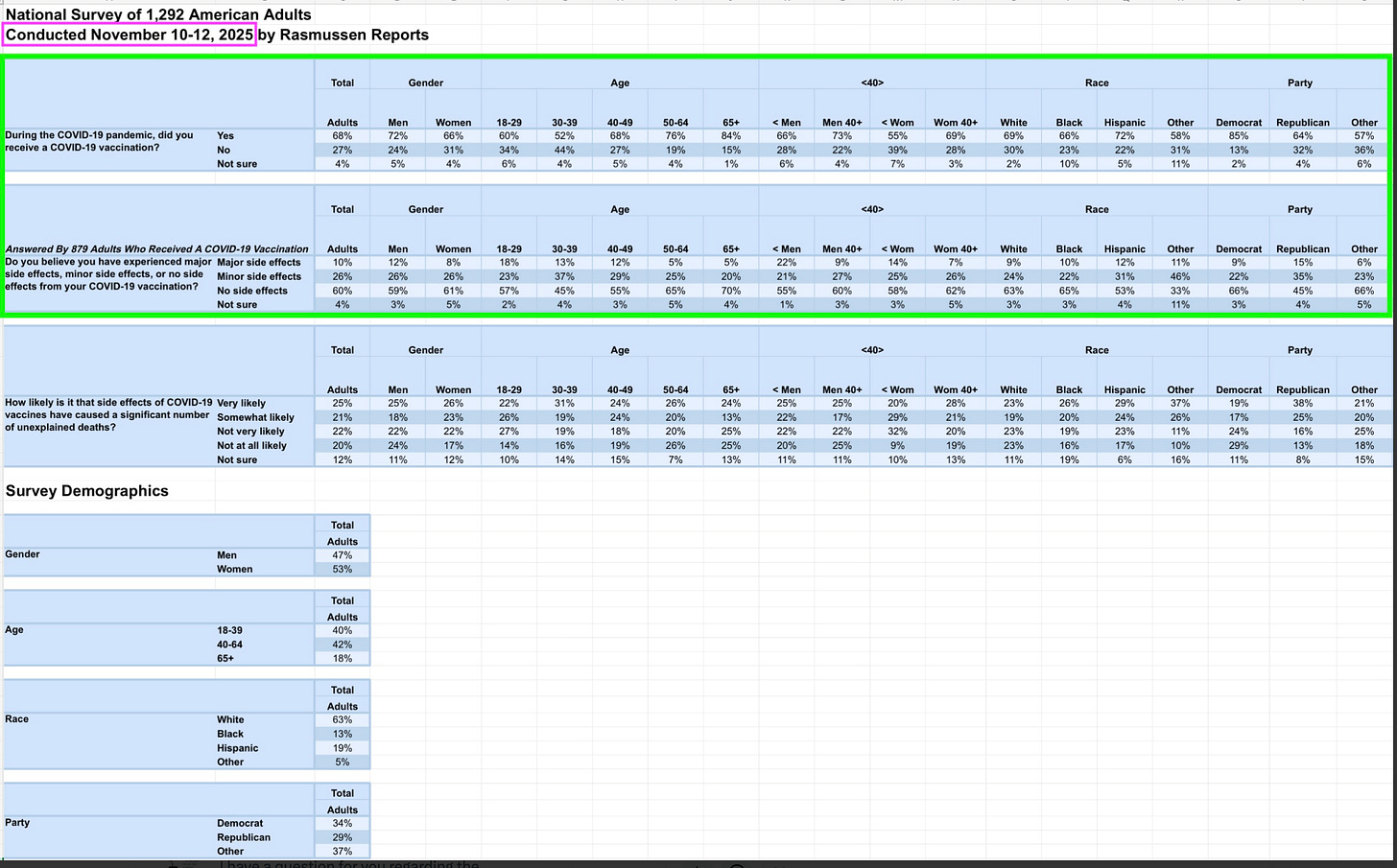Select the "Not at all likely" row label
Image resolution: width=1397 pixels, height=868 pixels.
(251, 446)
